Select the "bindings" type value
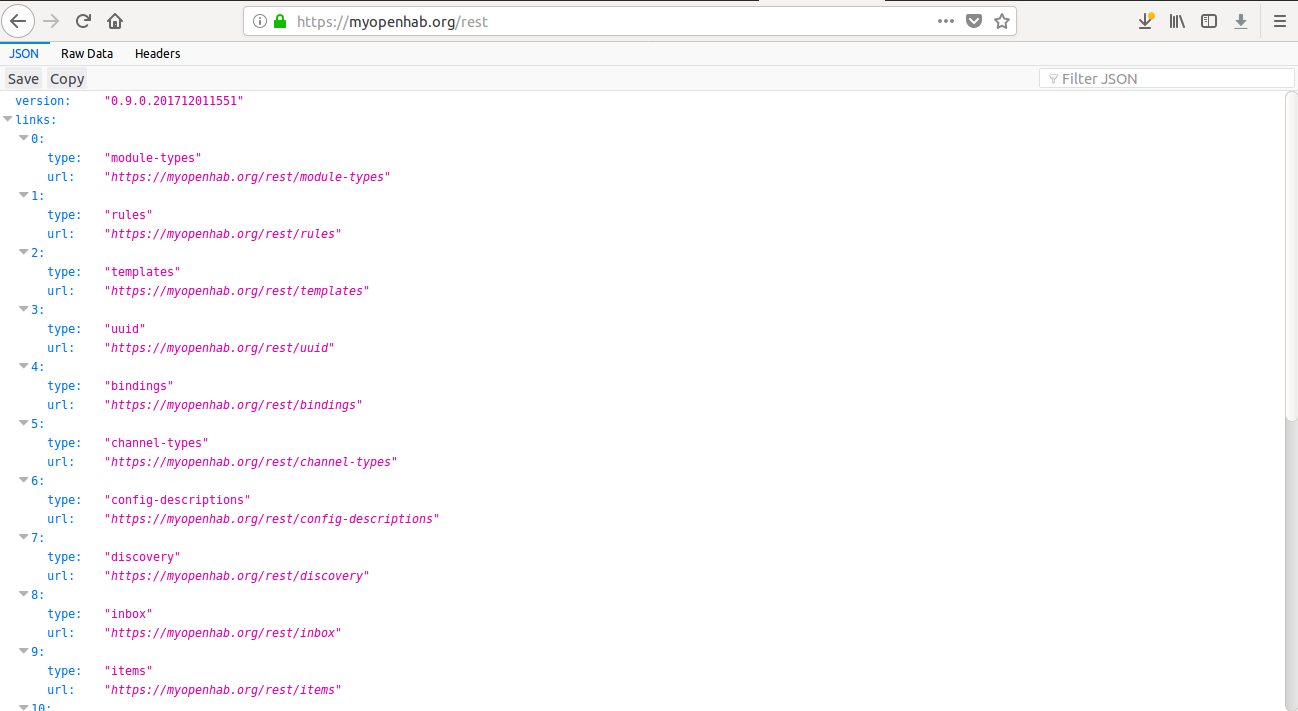This screenshot has height=711, width=1298. [x=139, y=386]
